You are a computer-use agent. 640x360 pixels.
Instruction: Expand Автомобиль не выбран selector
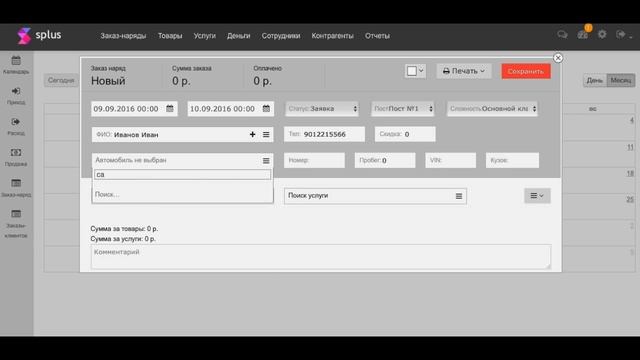click(182, 160)
